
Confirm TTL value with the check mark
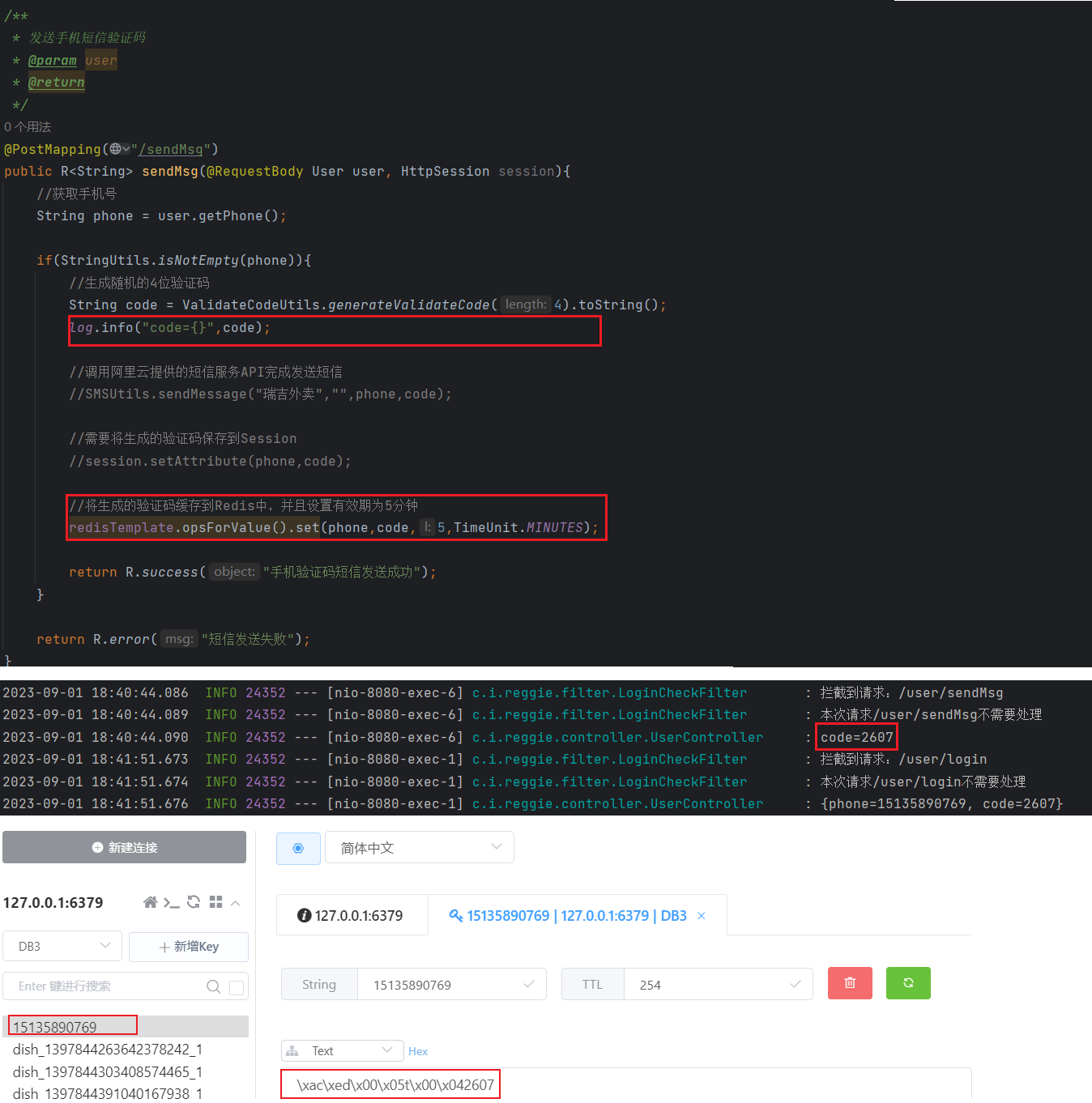tap(796, 985)
